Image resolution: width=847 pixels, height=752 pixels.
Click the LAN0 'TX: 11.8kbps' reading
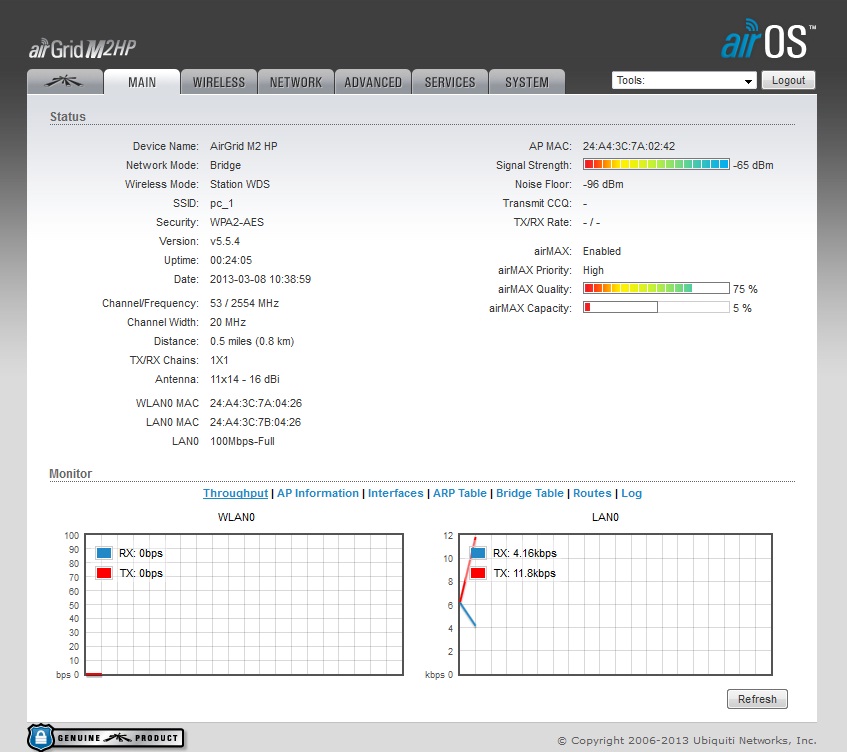[525, 573]
